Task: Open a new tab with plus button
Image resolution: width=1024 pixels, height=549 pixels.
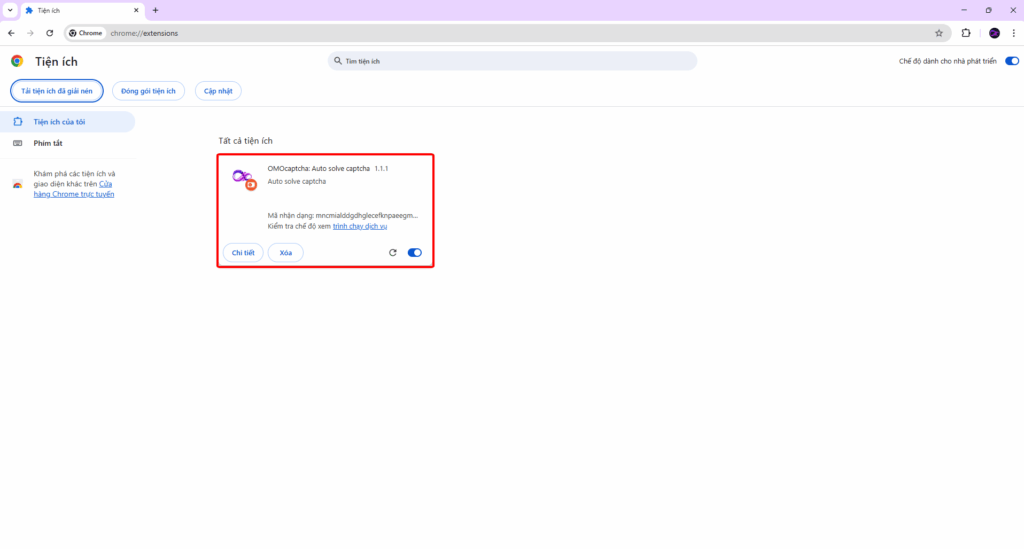Action: click(155, 10)
